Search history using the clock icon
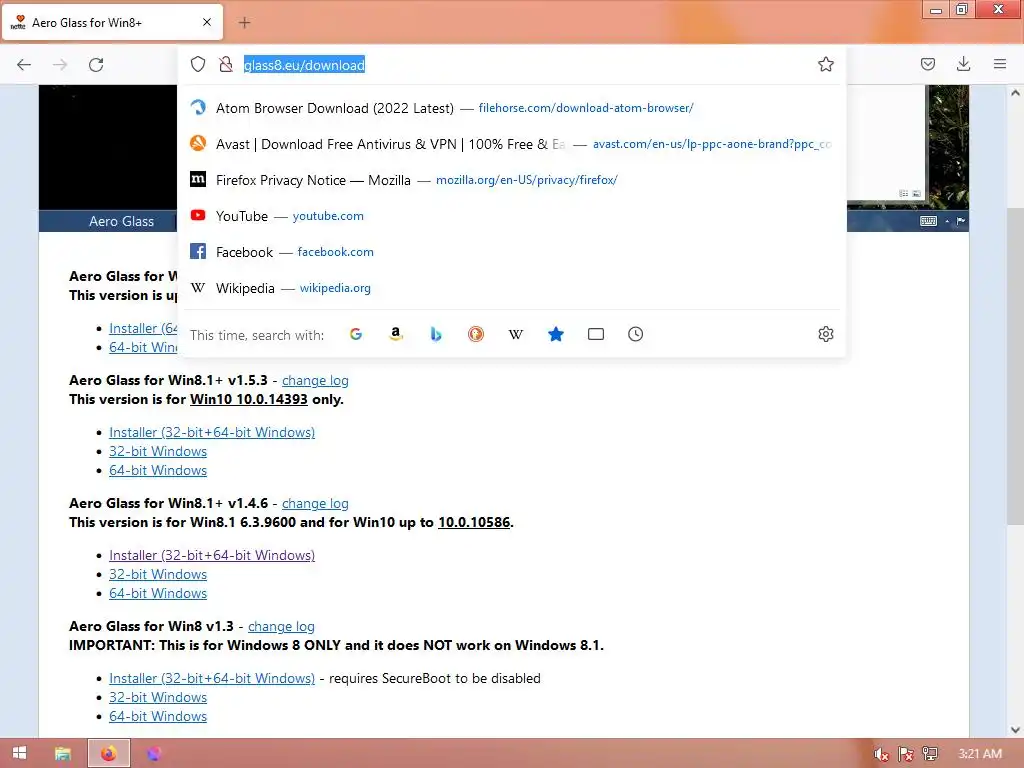The image size is (1024, 768). (x=635, y=334)
